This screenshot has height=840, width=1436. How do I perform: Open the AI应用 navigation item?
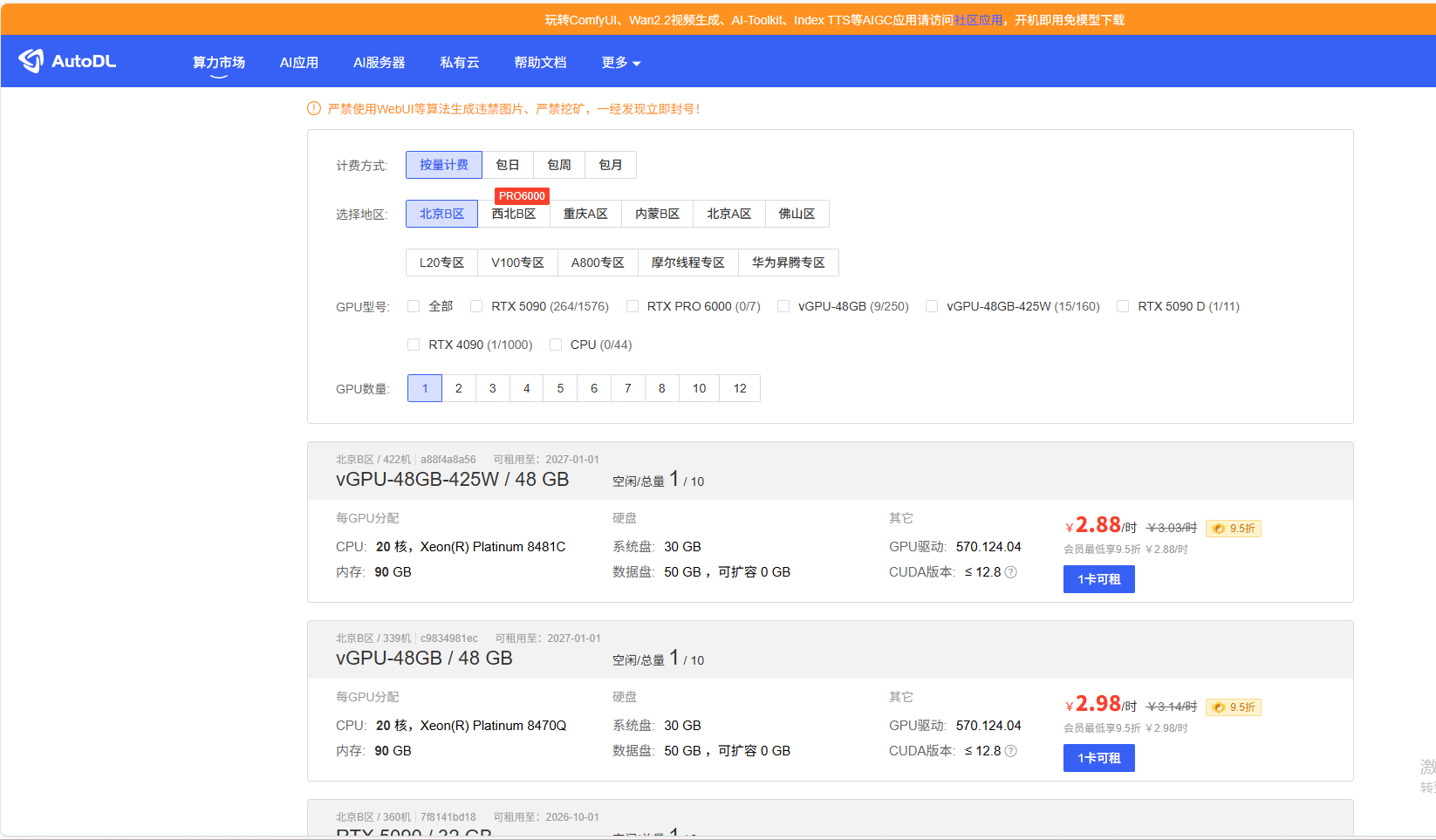(x=298, y=63)
